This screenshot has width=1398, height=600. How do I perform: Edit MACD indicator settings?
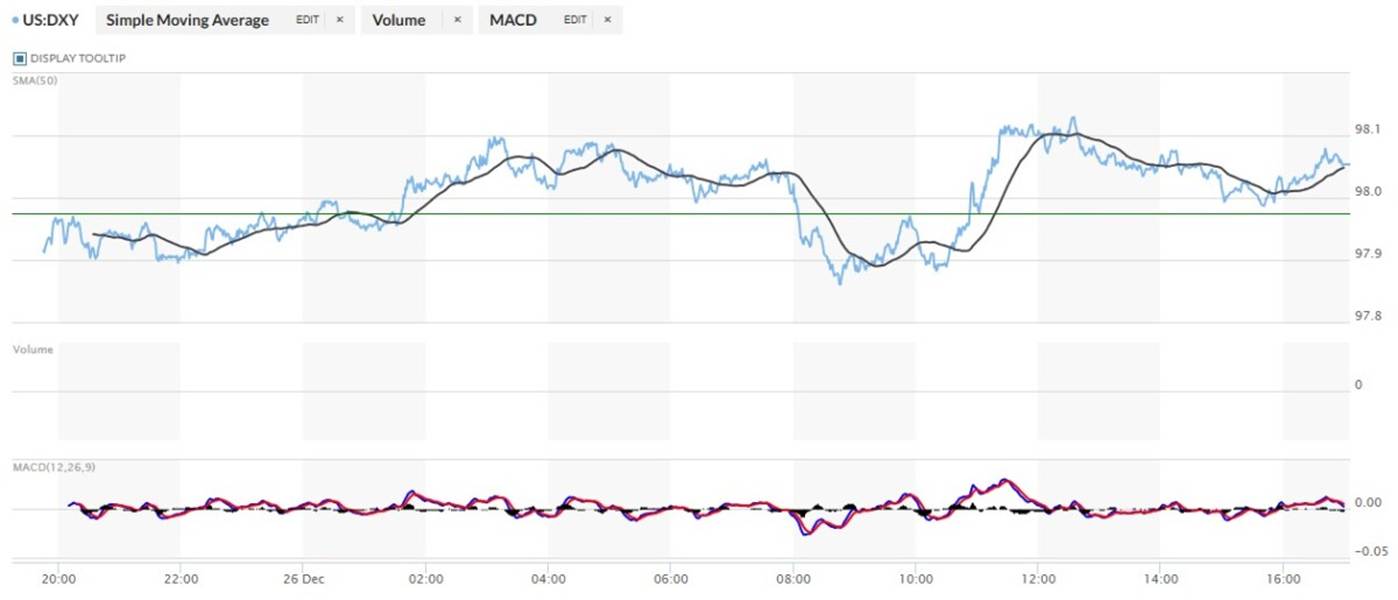pos(575,20)
